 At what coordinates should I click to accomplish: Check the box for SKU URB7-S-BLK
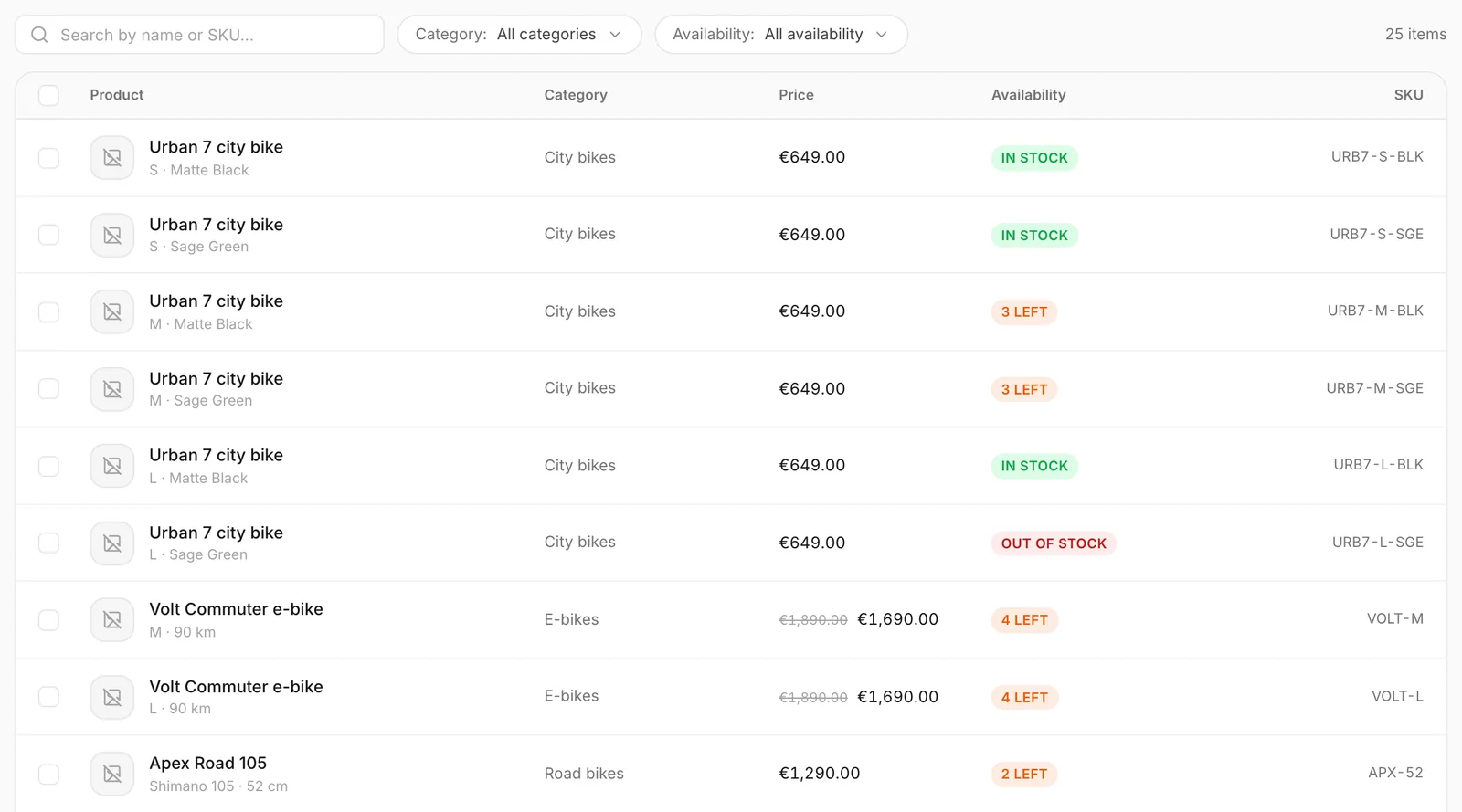(x=48, y=158)
